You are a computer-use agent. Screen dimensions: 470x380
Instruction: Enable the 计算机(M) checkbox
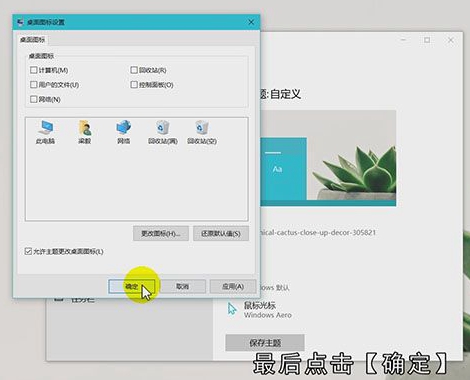pyautogui.click(x=33, y=70)
